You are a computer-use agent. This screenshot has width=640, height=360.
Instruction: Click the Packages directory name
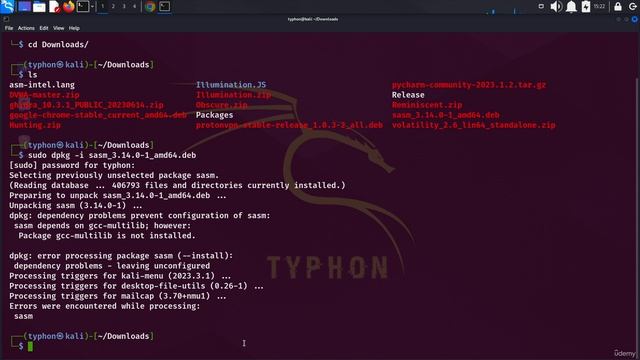214,115
